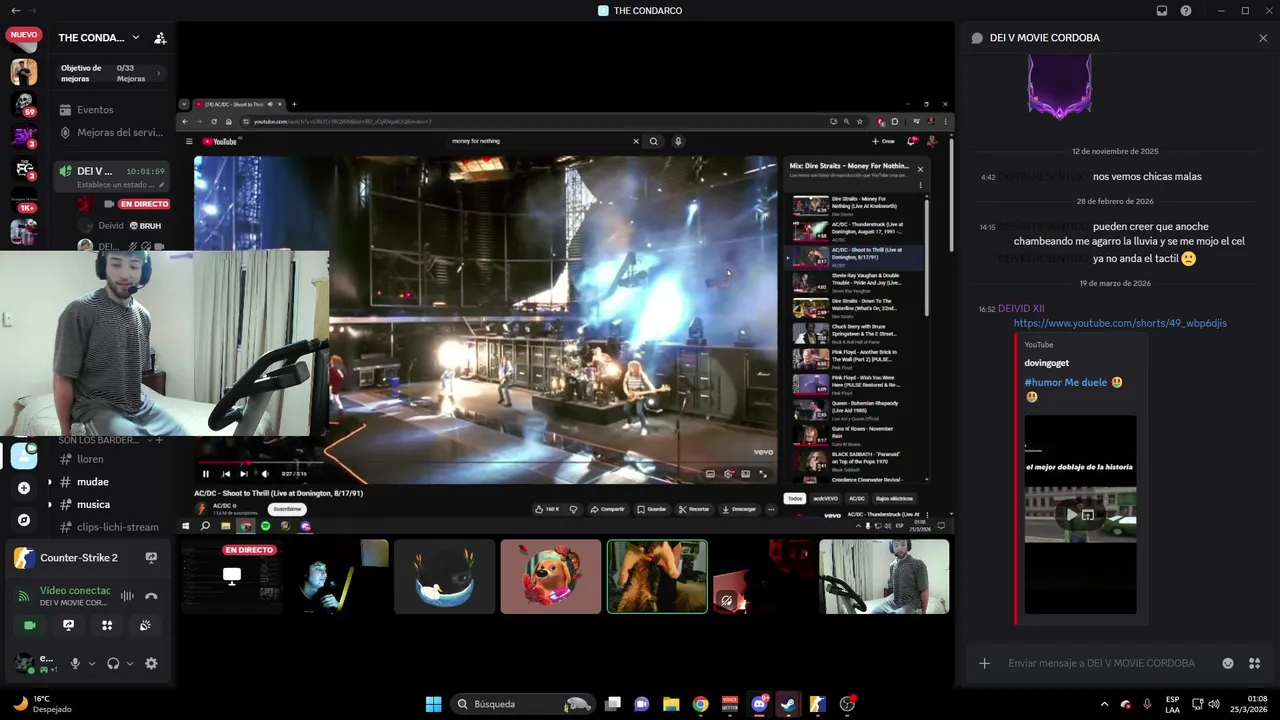Viewport: 1280px width, 720px height.
Task: Open the Discord Inbox icon in title bar
Action: (1161, 11)
